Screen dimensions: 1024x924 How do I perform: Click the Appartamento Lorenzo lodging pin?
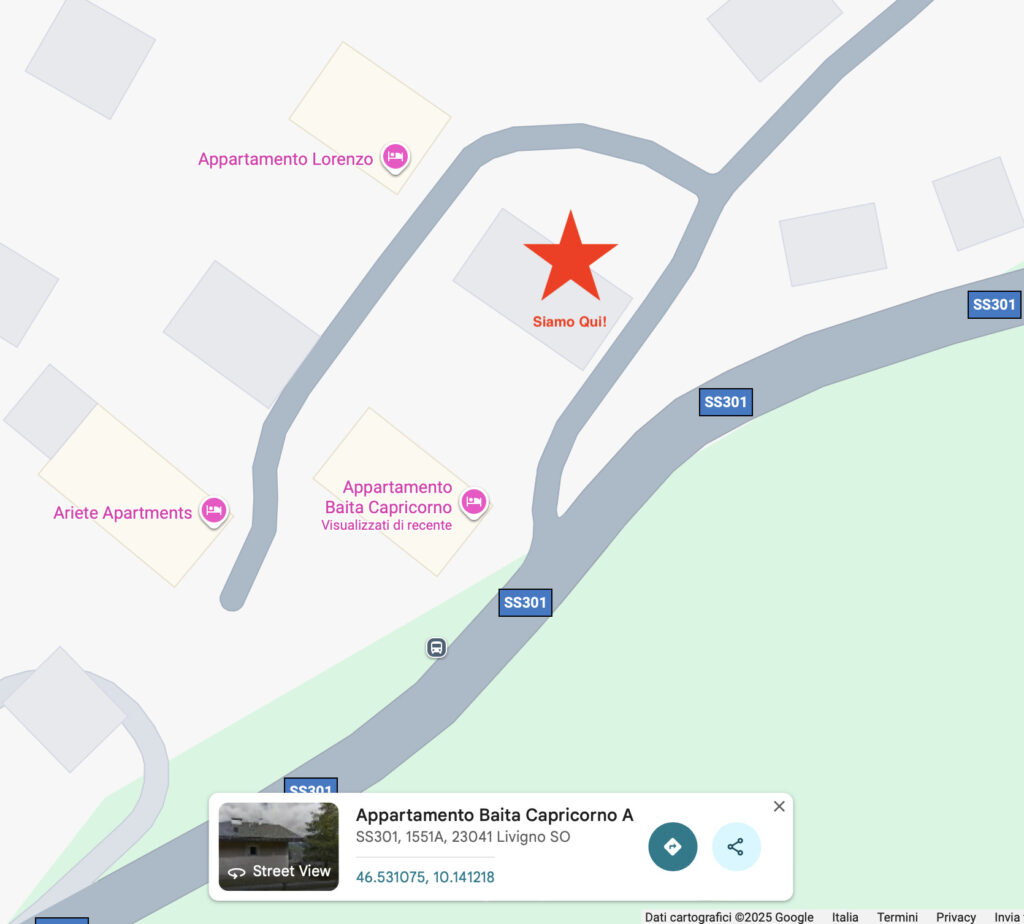click(x=395, y=157)
